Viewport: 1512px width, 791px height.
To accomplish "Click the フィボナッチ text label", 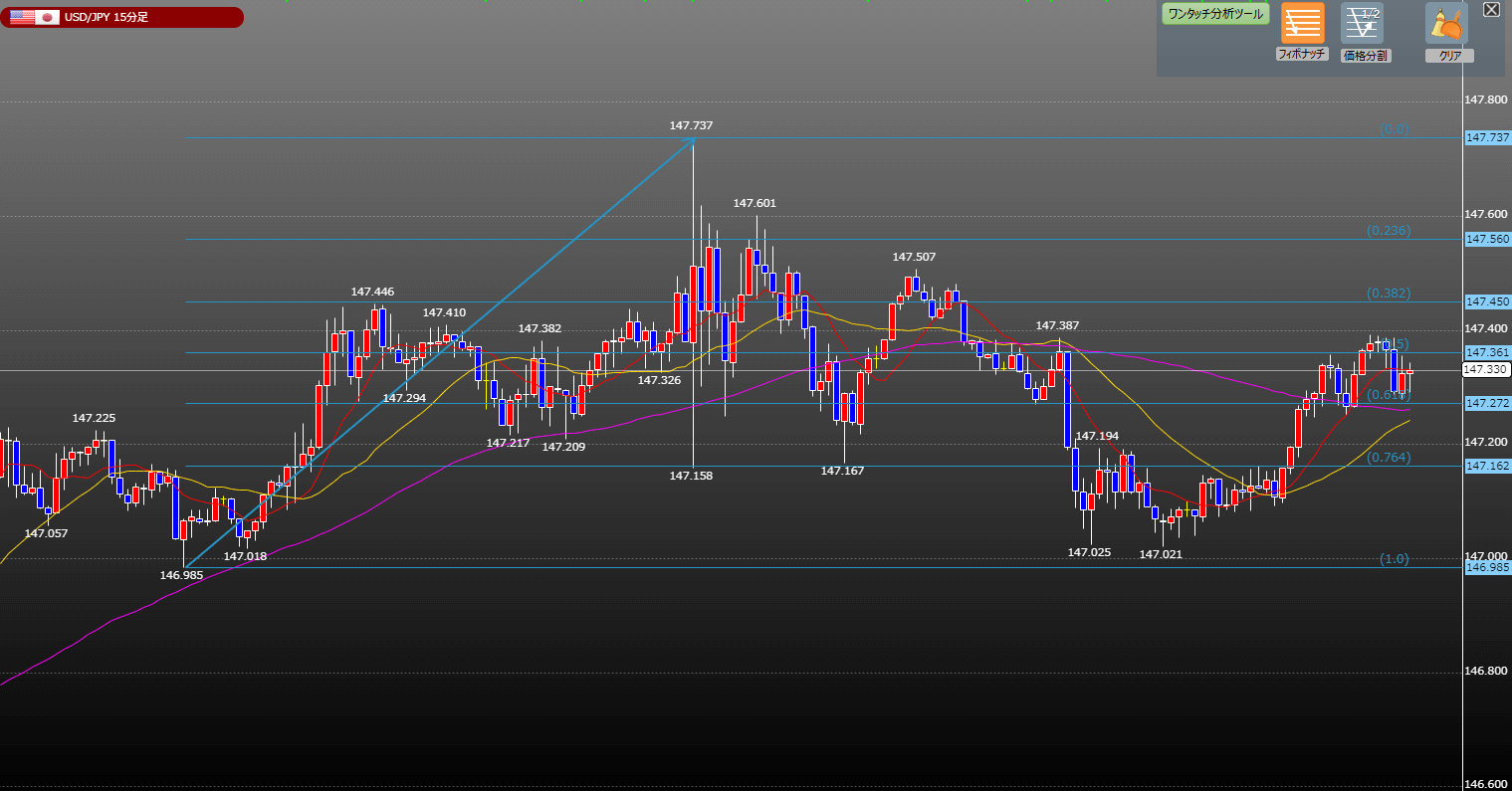I will coord(1302,55).
